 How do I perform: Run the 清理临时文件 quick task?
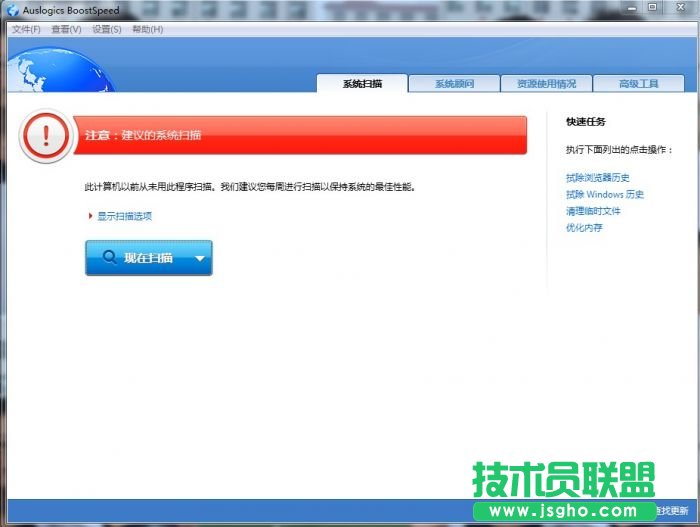pyautogui.click(x=593, y=211)
